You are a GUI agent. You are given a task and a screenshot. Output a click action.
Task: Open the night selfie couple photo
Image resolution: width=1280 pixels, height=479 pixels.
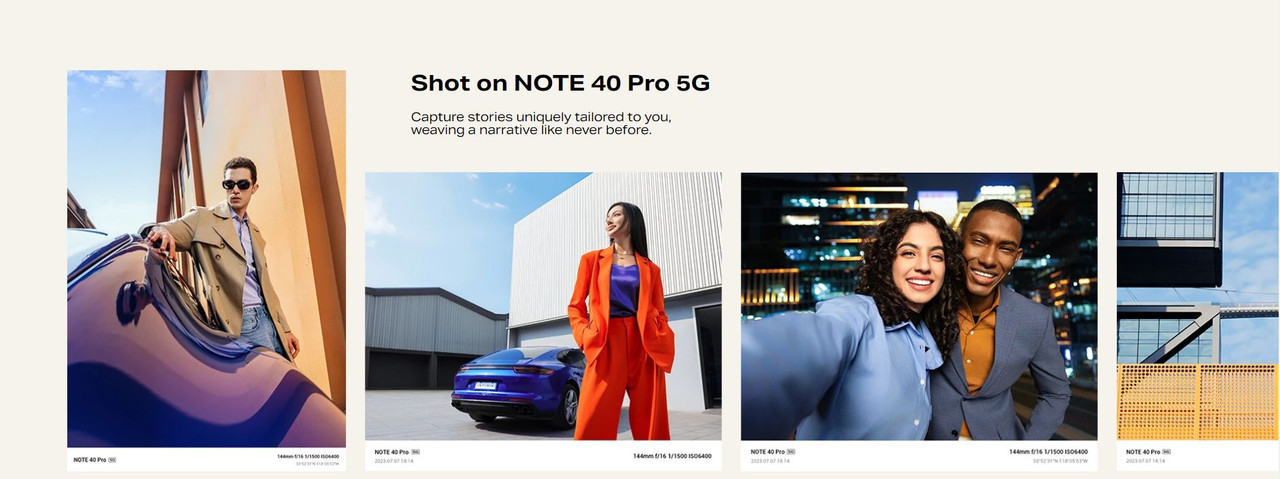pyautogui.click(x=919, y=306)
